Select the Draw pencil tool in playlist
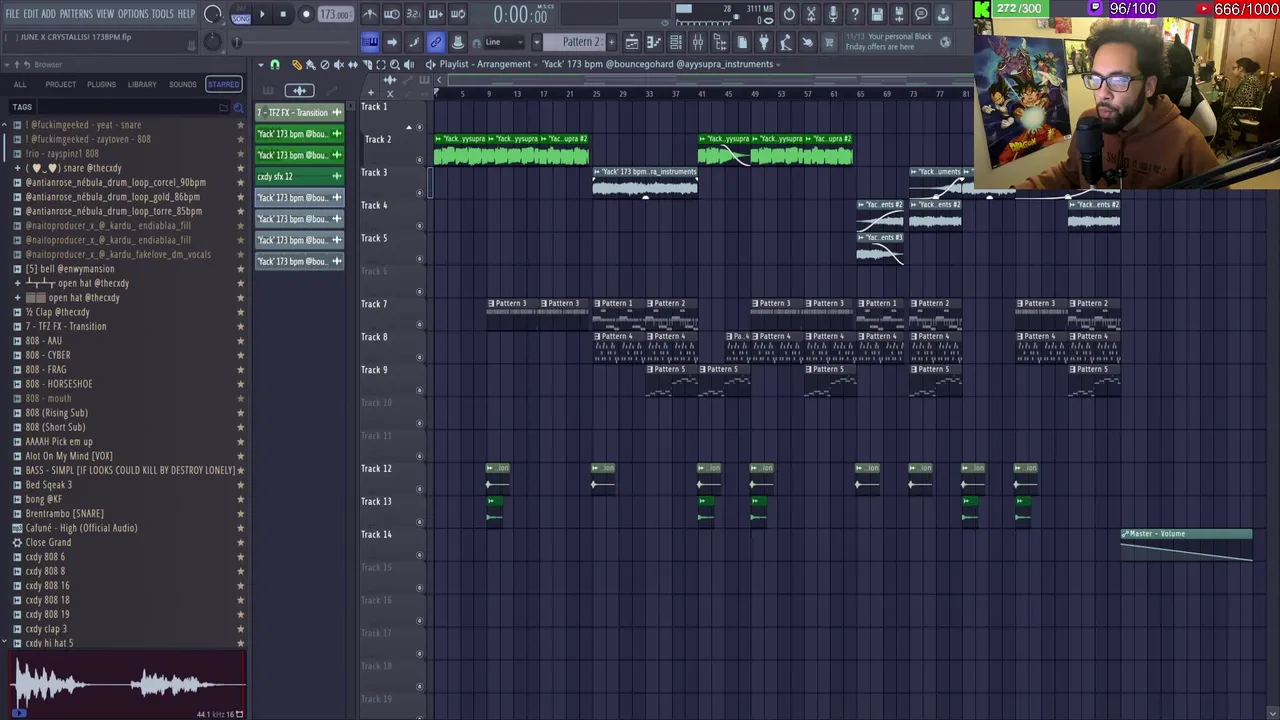 tap(297, 65)
